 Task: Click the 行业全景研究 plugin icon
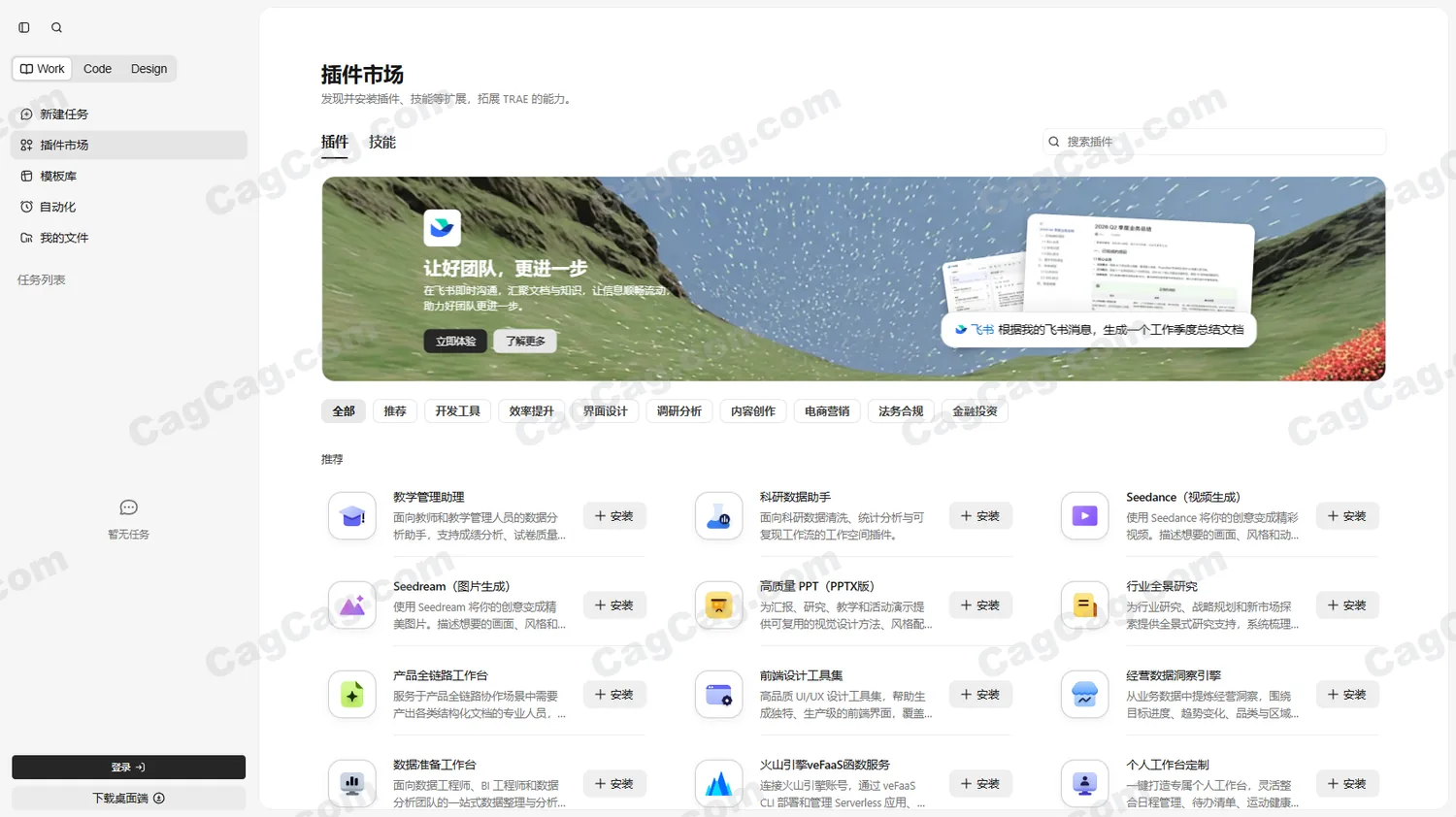[x=1085, y=605]
